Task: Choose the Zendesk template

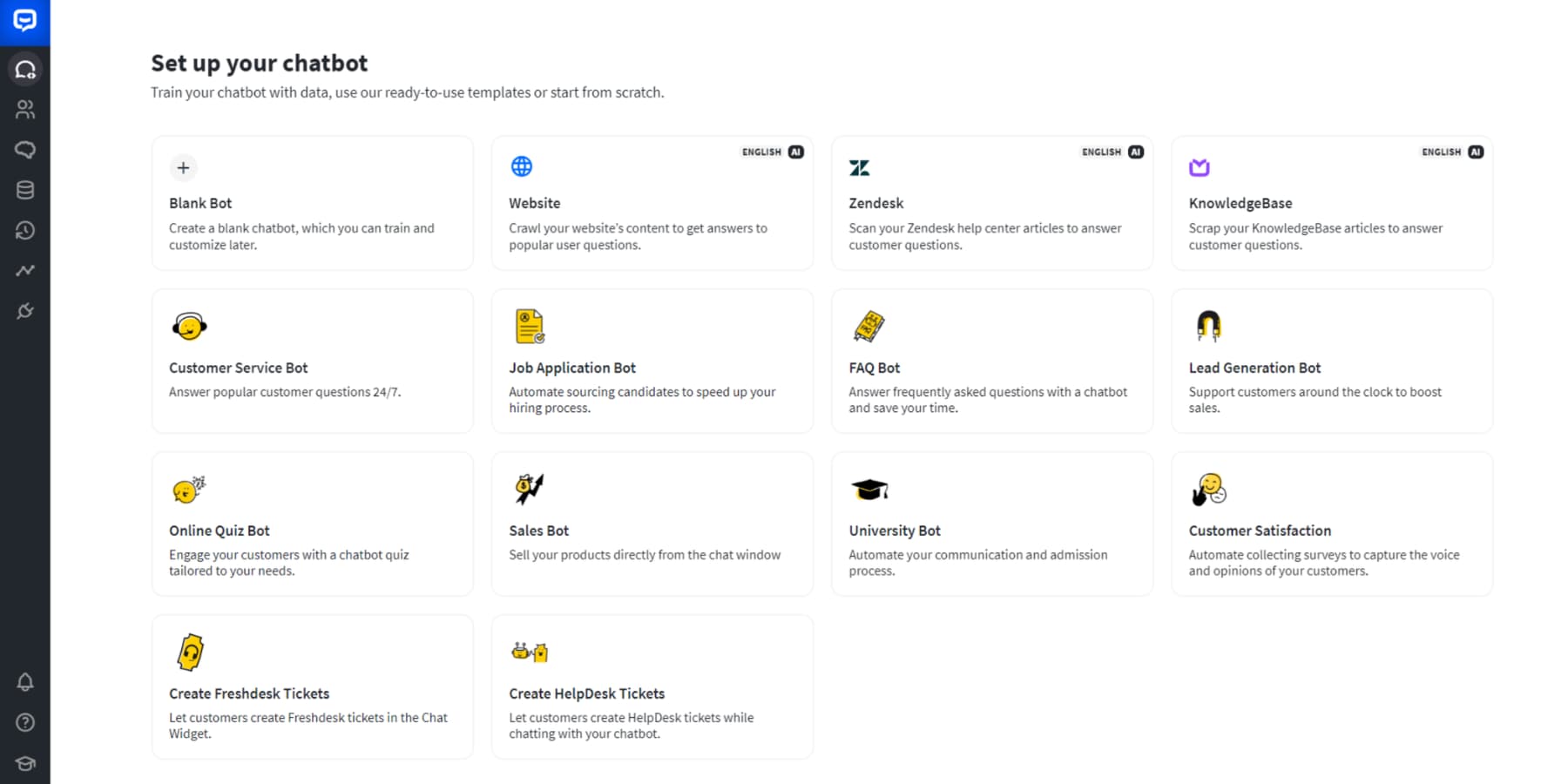Action: (991, 203)
